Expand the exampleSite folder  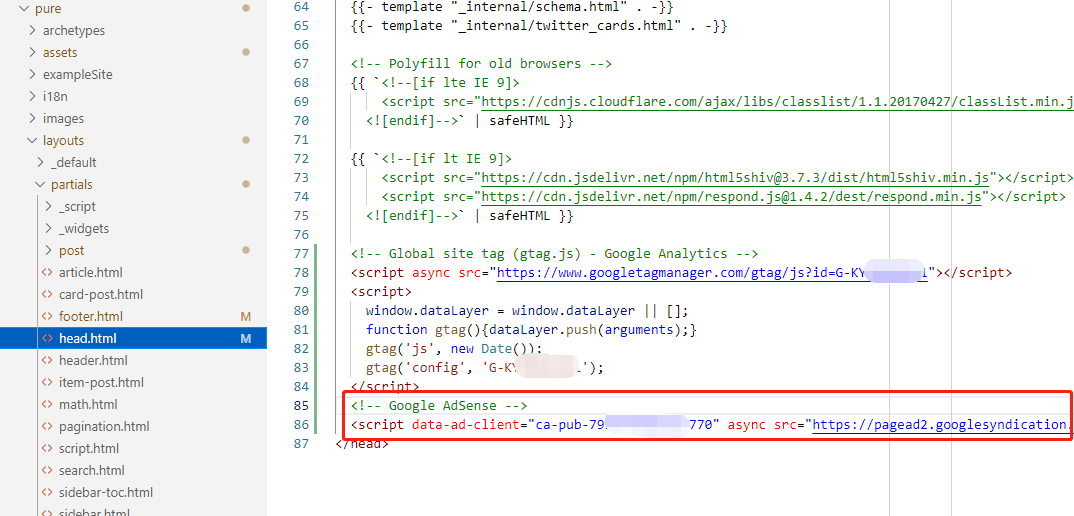[32, 75]
